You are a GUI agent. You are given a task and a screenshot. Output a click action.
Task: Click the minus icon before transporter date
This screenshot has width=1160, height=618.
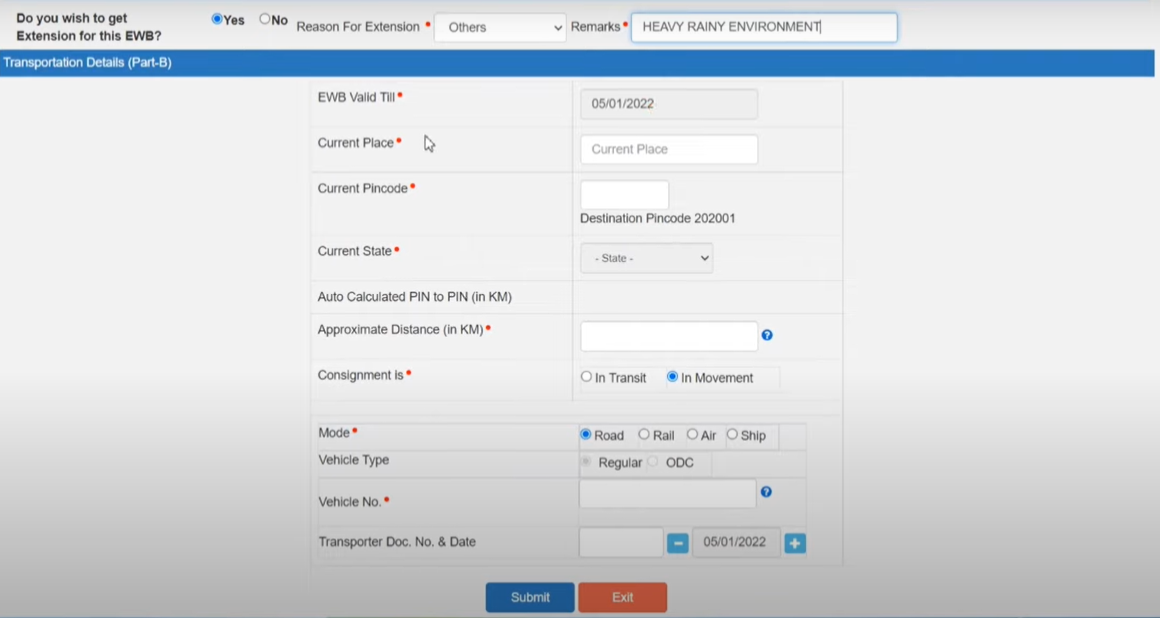(x=678, y=543)
